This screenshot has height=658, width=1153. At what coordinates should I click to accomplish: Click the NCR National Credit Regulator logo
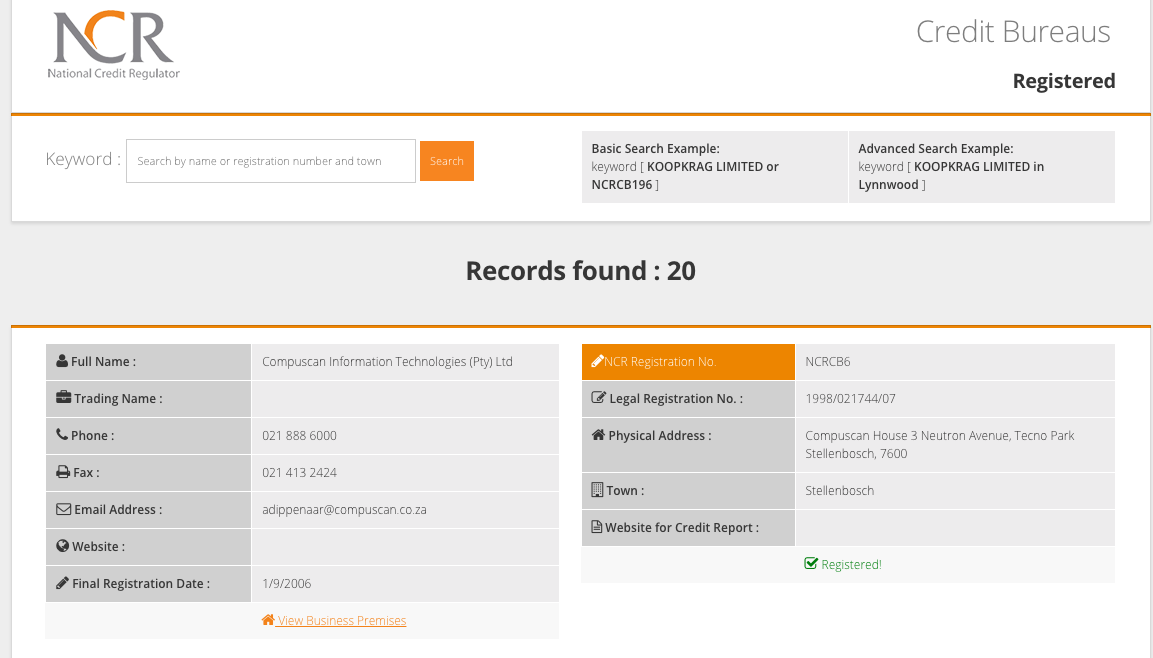coord(113,45)
